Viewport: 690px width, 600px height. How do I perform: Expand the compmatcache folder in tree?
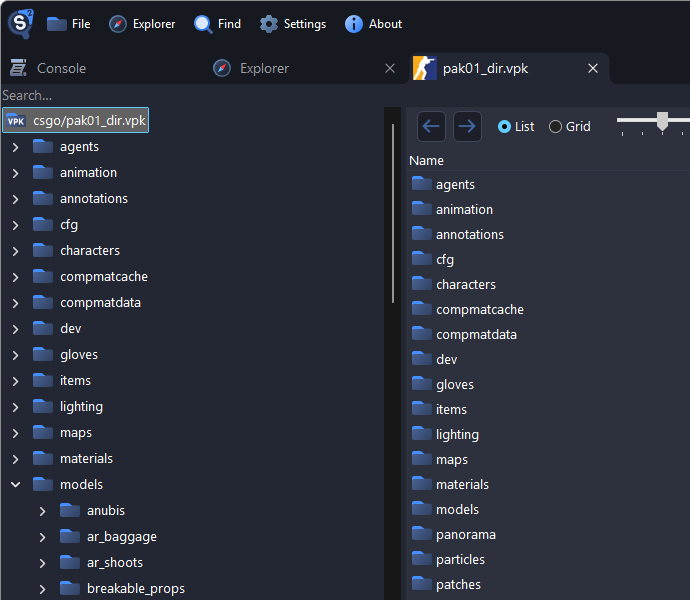pos(15,277)
